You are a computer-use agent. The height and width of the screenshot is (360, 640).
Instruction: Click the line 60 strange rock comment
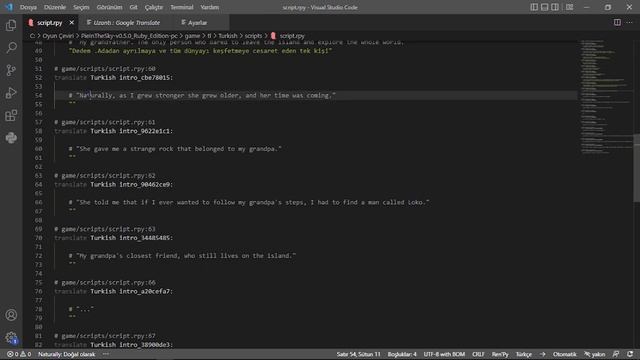pos(175,149)
